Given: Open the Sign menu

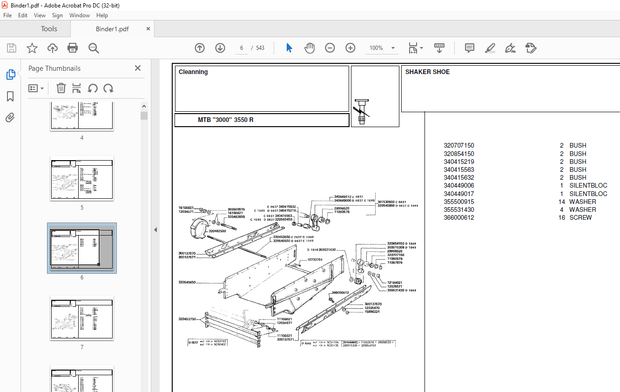Looking at the screenshot, I should 57,15.
